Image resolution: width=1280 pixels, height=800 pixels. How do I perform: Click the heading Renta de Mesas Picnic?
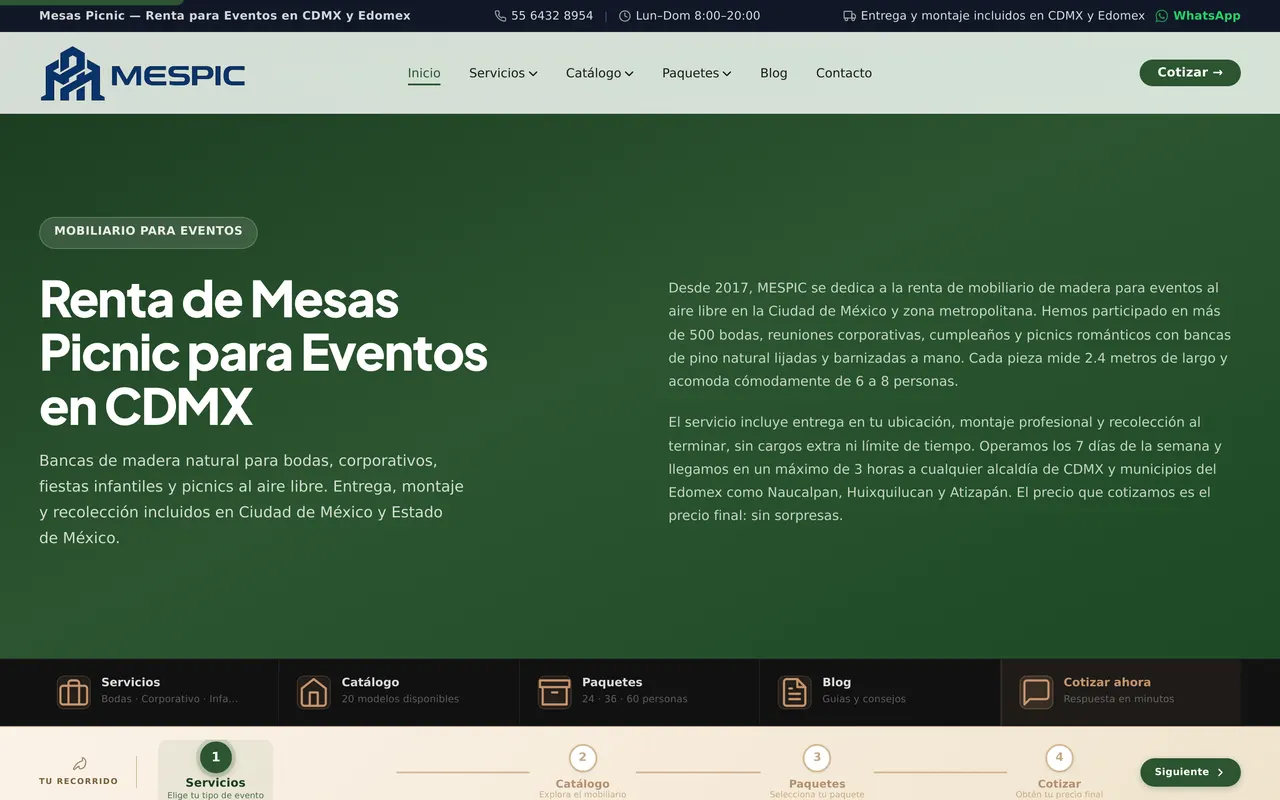[263, 352]
